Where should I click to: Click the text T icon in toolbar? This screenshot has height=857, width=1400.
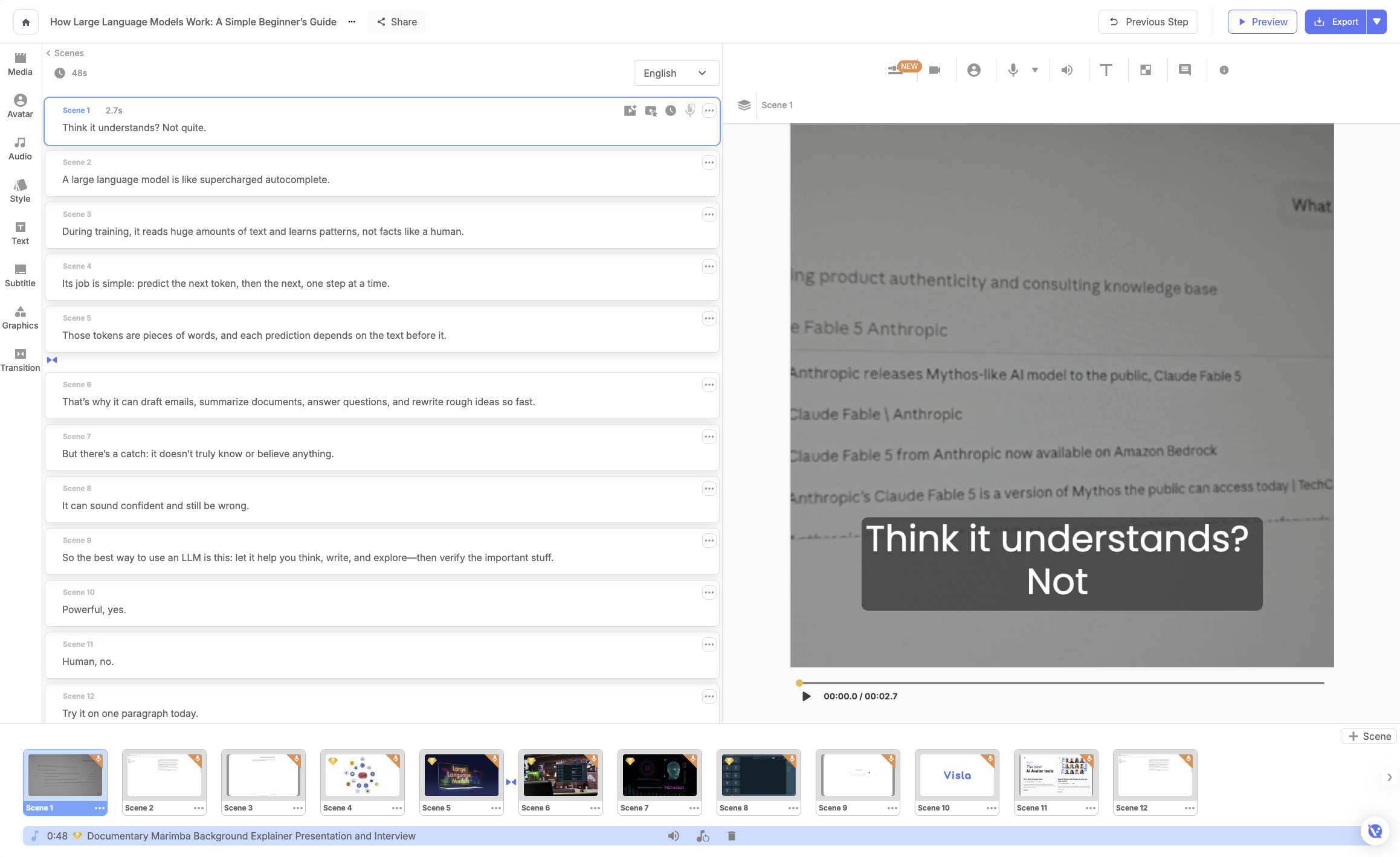pyautogui.click(x=1106, y=70)
